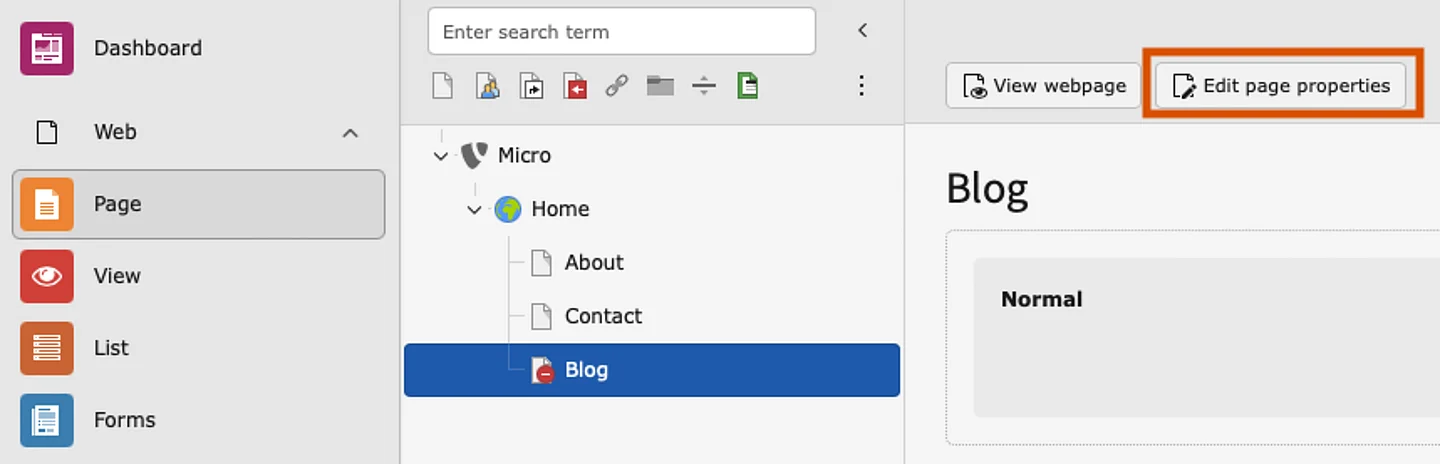Open the Forms module
Viewport: 1440px width, 464px height.
click(x=124, y=420)
